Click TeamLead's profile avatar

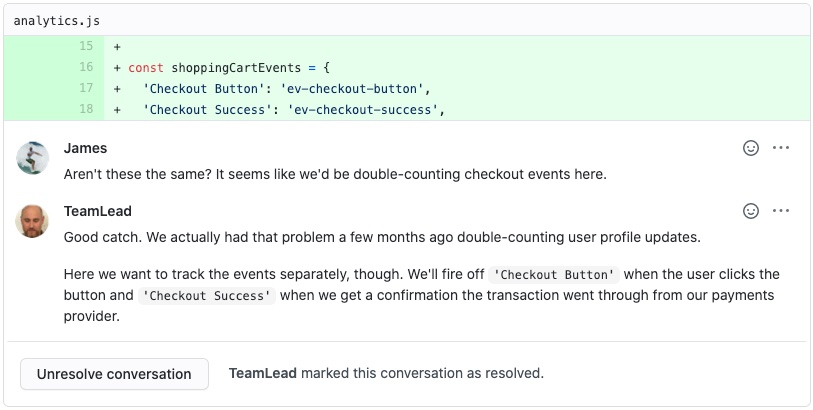33,221
